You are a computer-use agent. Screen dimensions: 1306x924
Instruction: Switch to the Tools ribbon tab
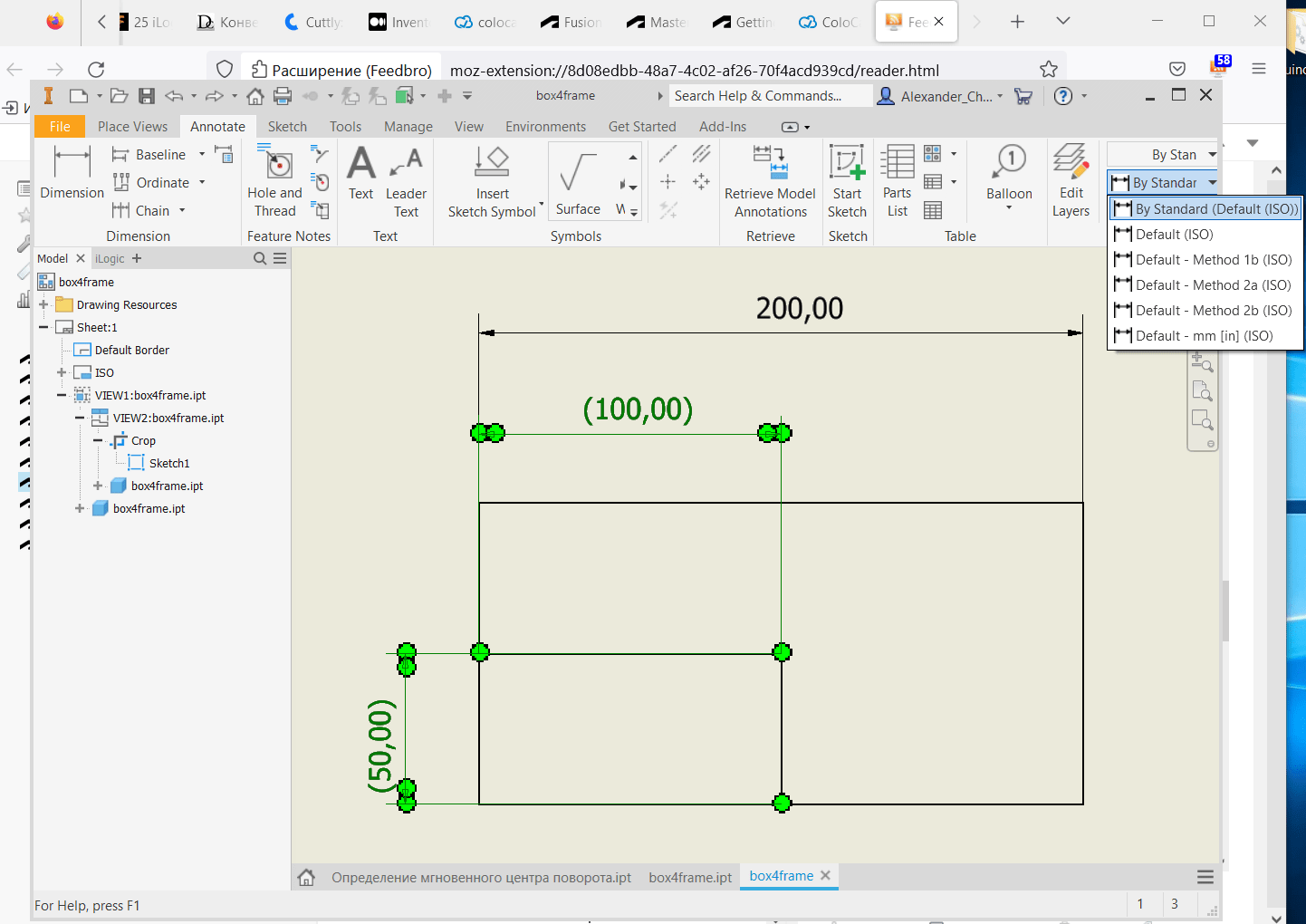coord(345,127)
